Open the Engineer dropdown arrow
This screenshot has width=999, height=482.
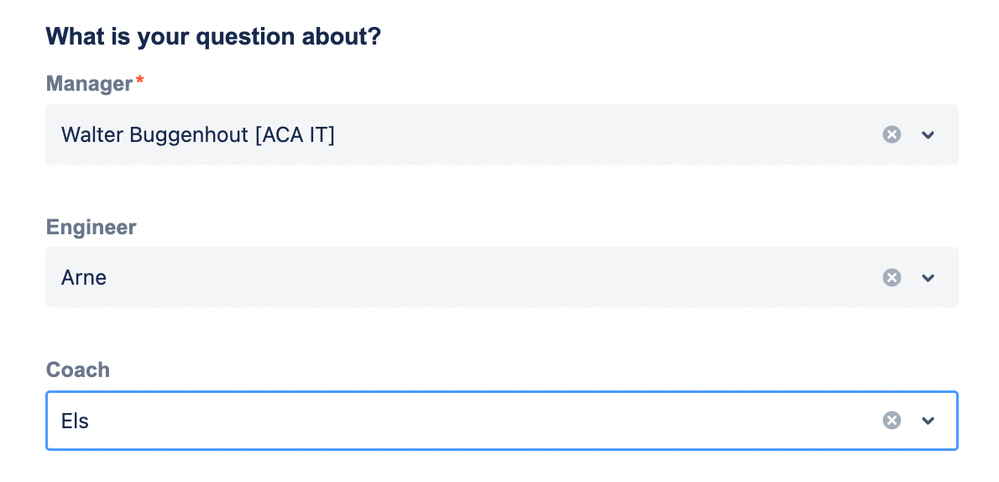[x=928, y=278]
